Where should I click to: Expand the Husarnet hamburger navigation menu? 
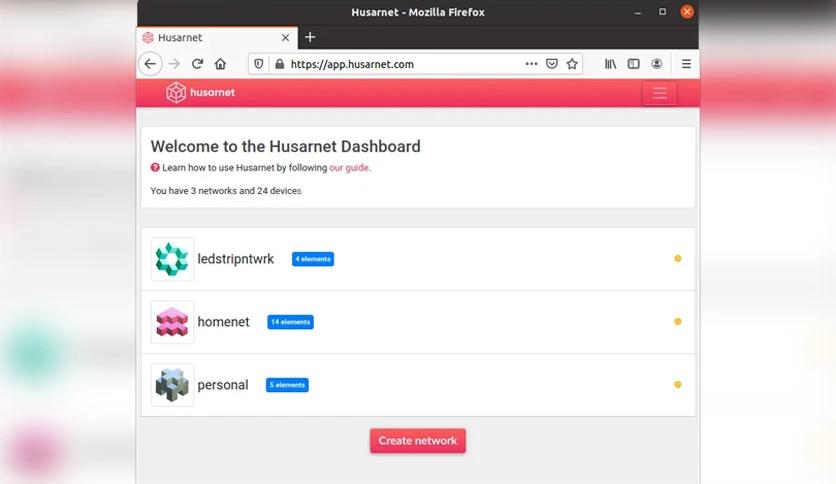[x=660, y=93]
